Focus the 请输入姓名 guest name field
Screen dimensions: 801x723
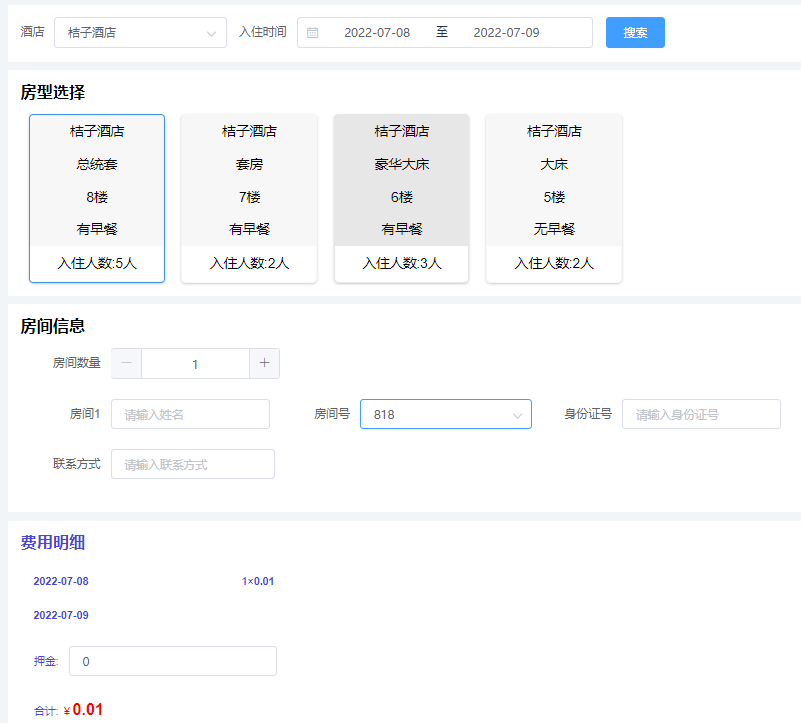point(190,414)
